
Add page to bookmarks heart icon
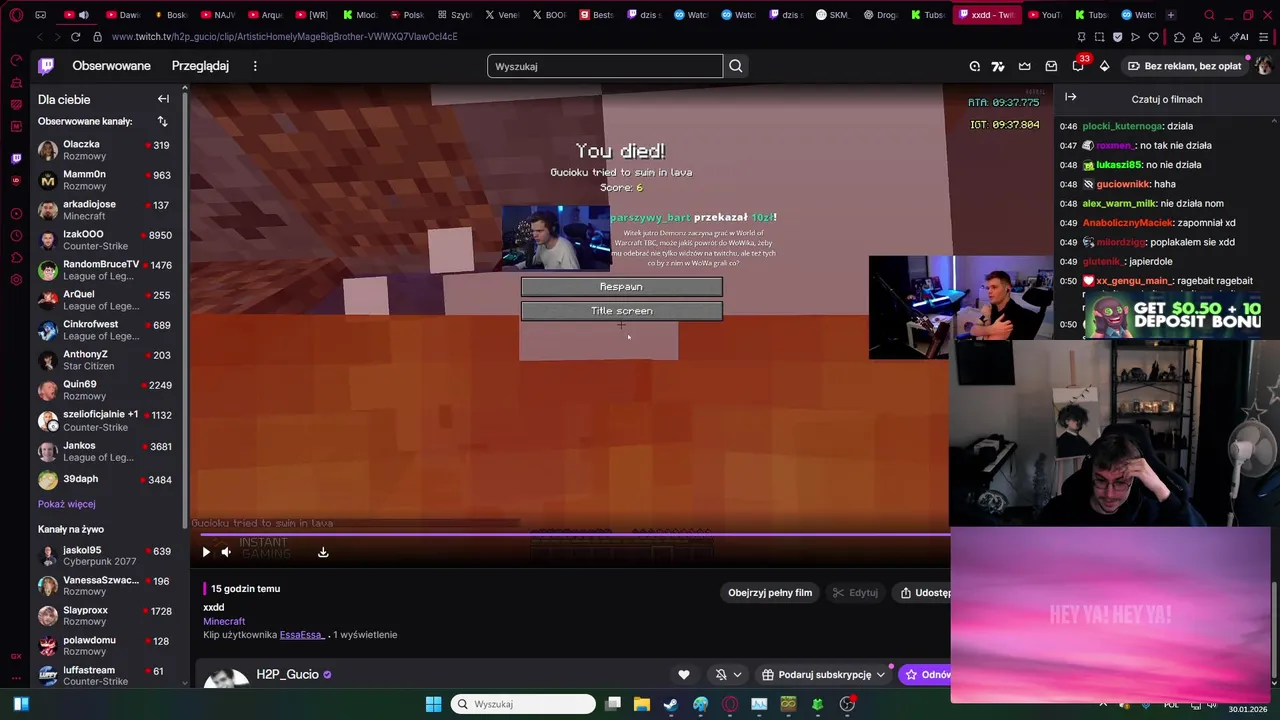coord(1153,37)
